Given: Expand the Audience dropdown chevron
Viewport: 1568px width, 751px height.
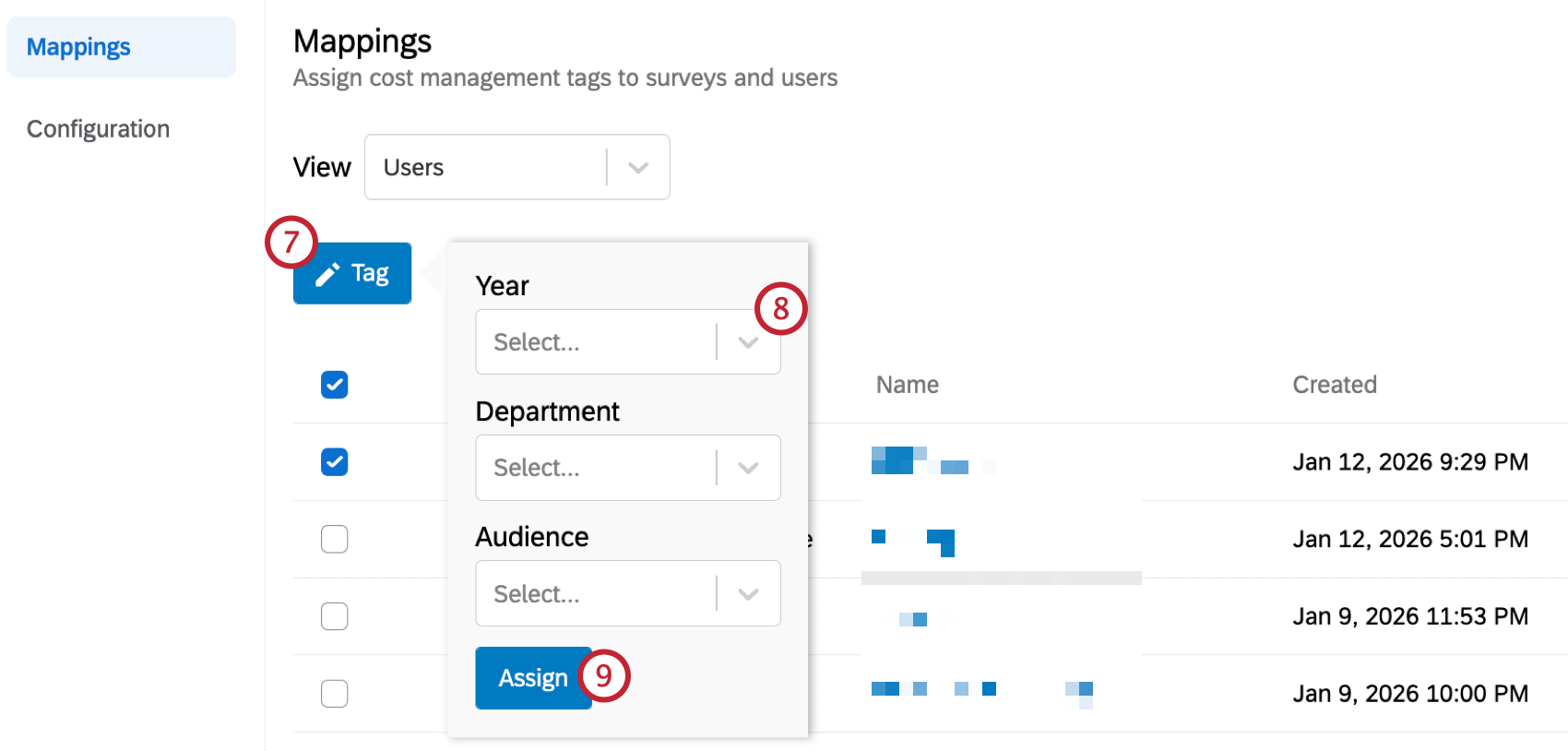Looking at the screenshot, I should (748, 594).
